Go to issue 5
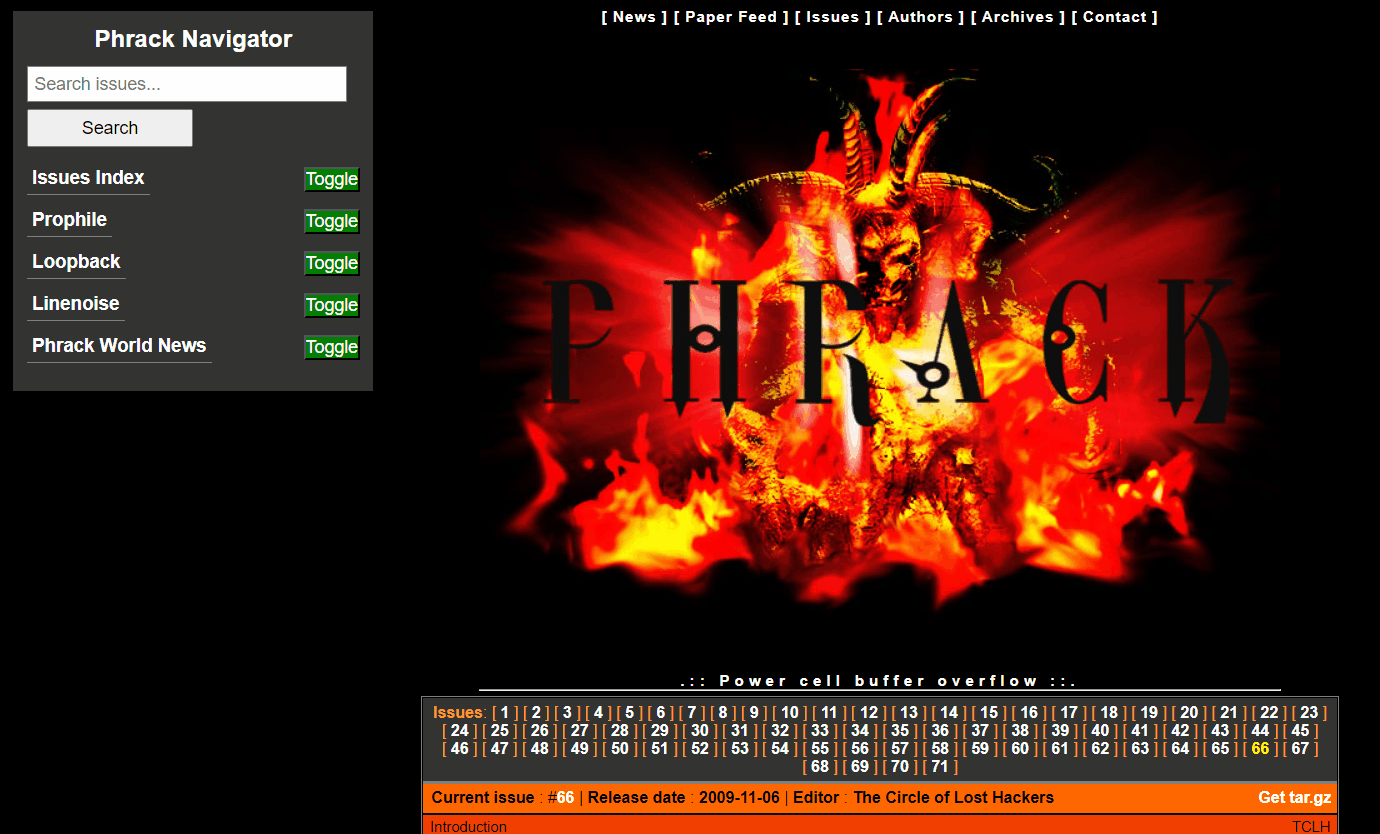1380x834 pixels. tap(629, 713)
